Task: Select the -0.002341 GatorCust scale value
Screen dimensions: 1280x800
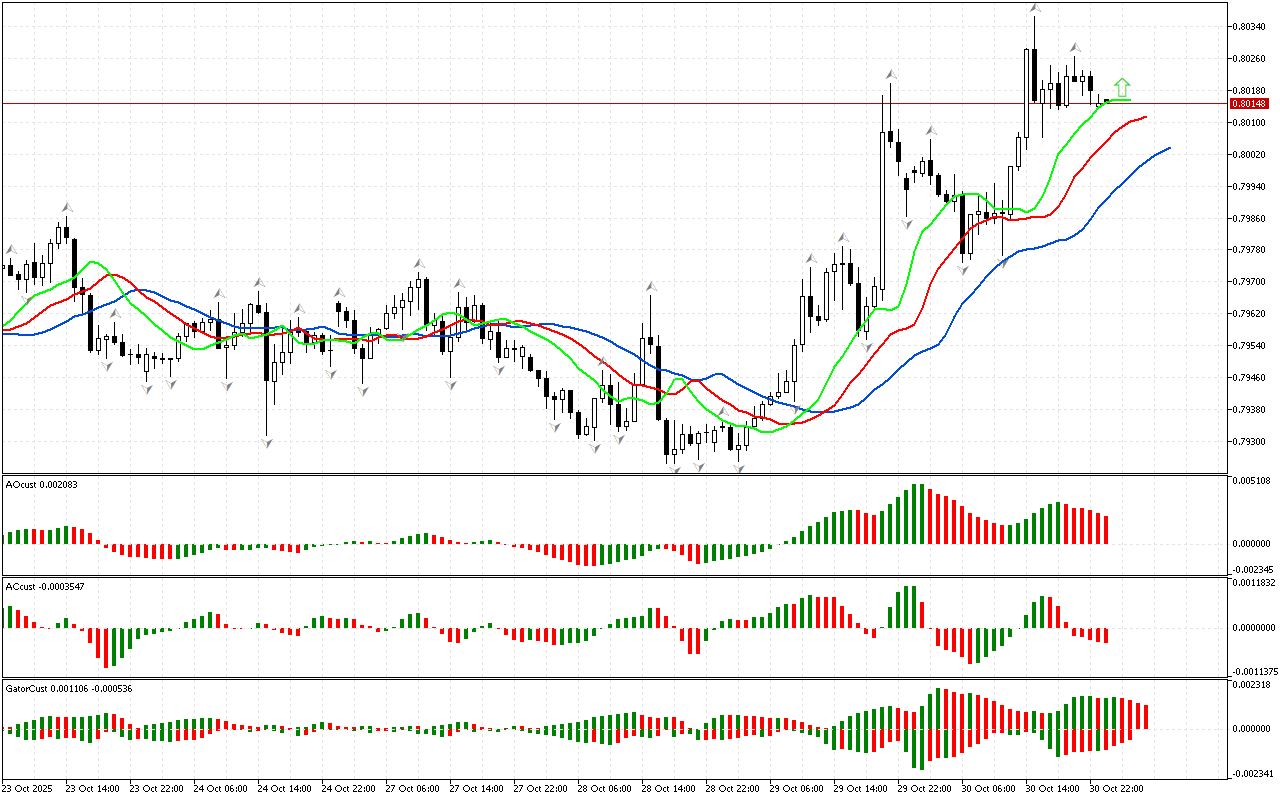Action: [1250, 773]
